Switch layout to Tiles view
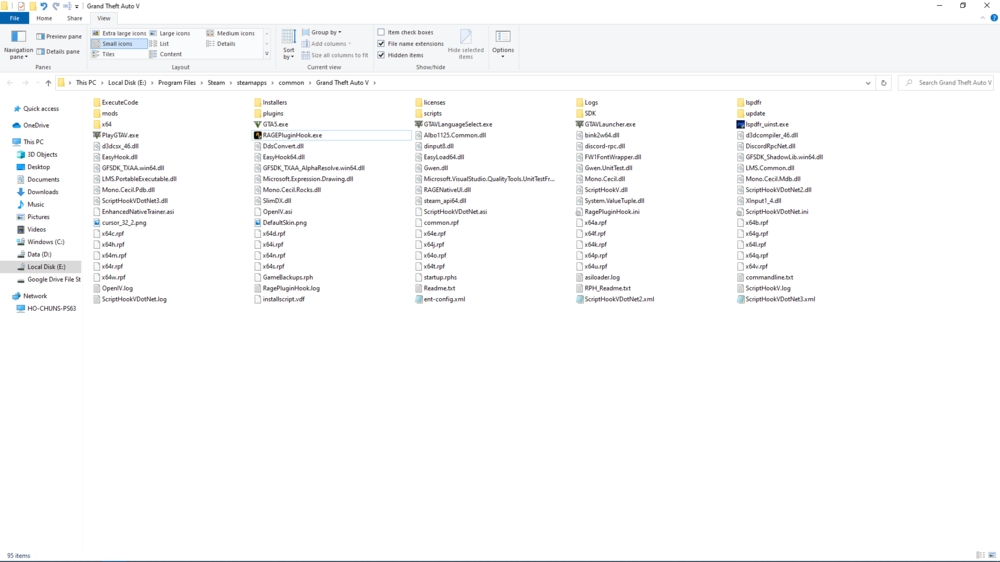 pyautogui.click(x=103, y=54)
